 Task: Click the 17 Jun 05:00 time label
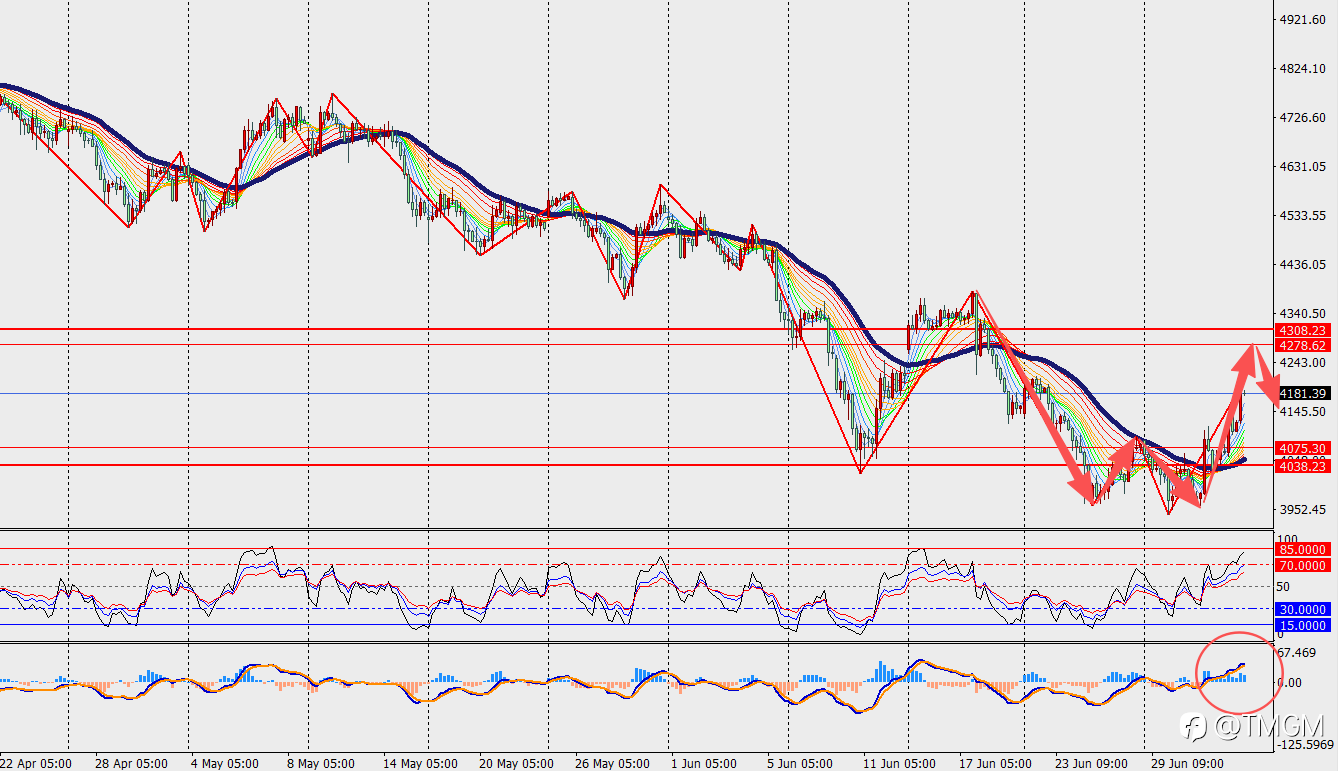[x=995, y=763]
